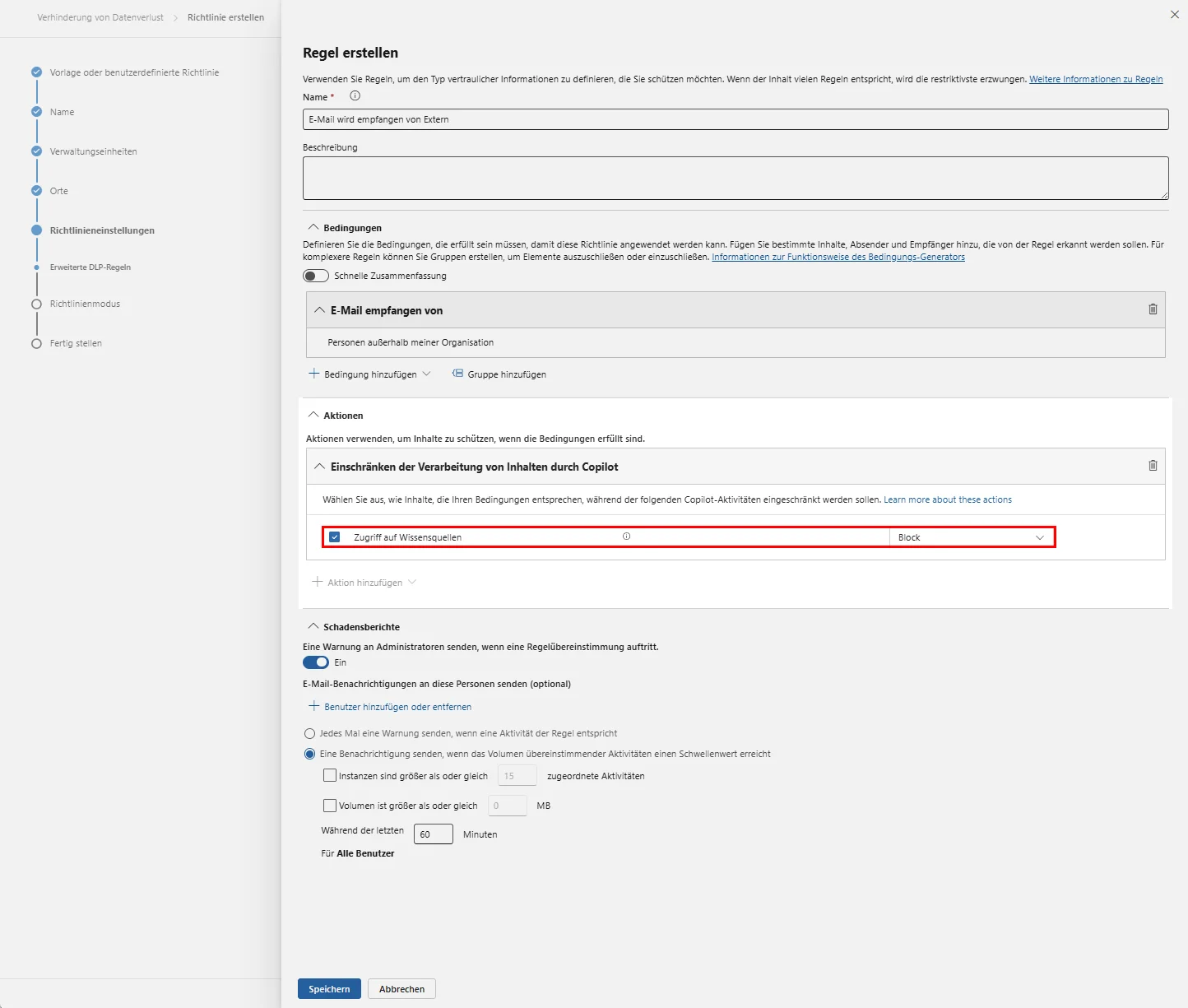Click plus icon for Benutzer hinzufügen

(x=313, y=706)
